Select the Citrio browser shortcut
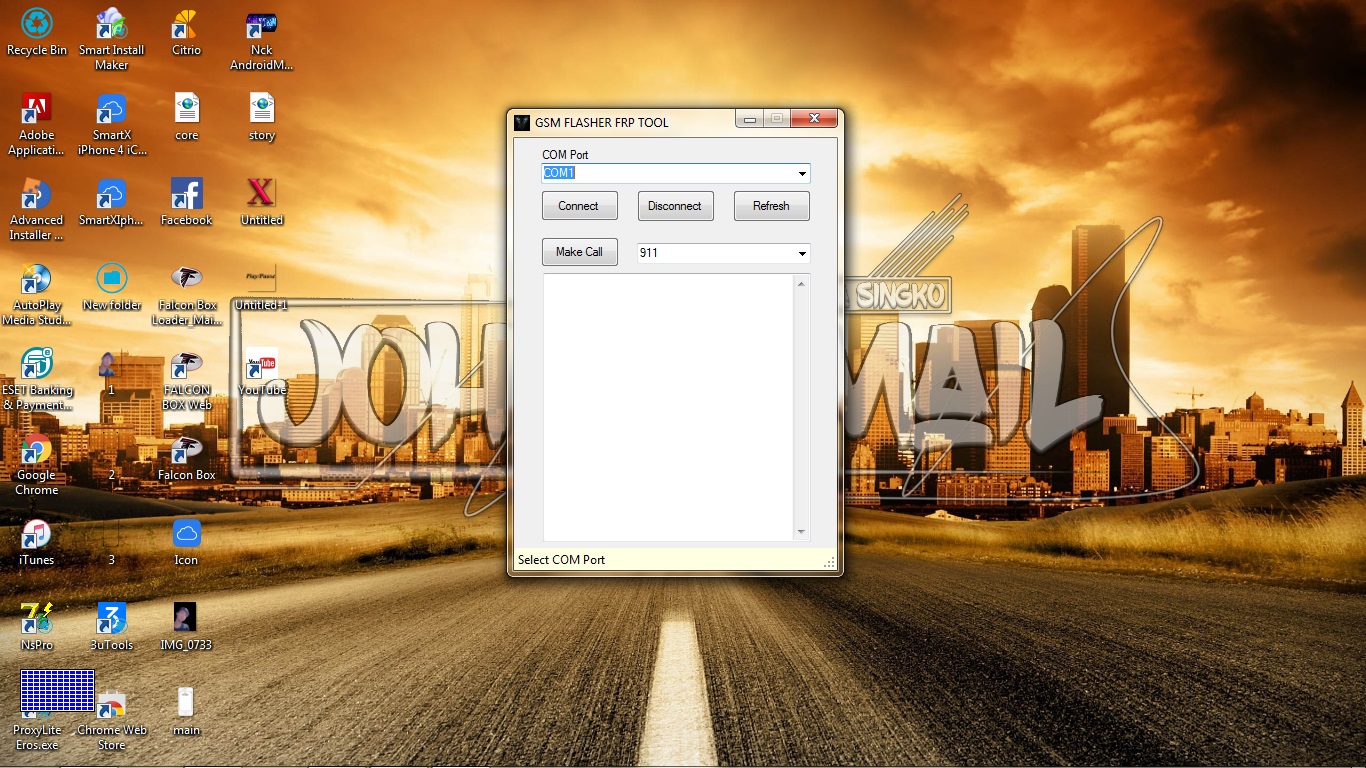This screenshot has height=768, width=1366. pyautogui.click(x=186, y=32)
